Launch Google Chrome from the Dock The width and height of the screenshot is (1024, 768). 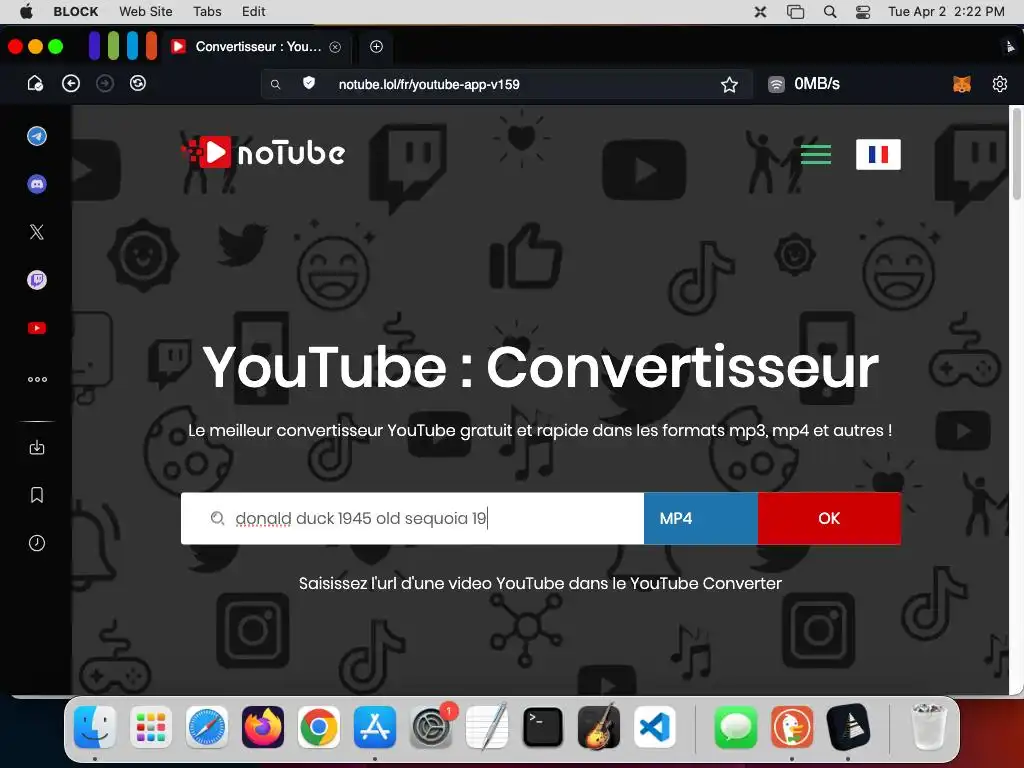[319, 727]
